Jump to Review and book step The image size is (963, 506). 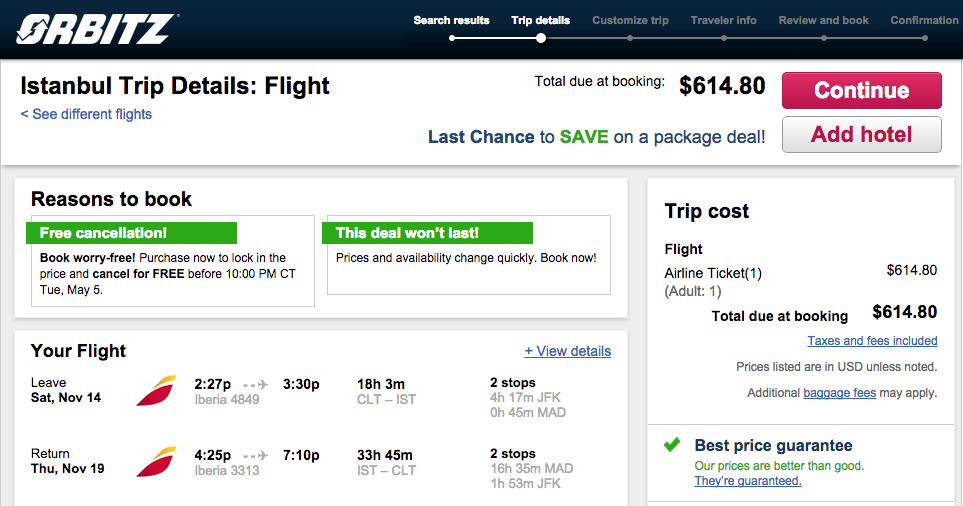point(824,20)
